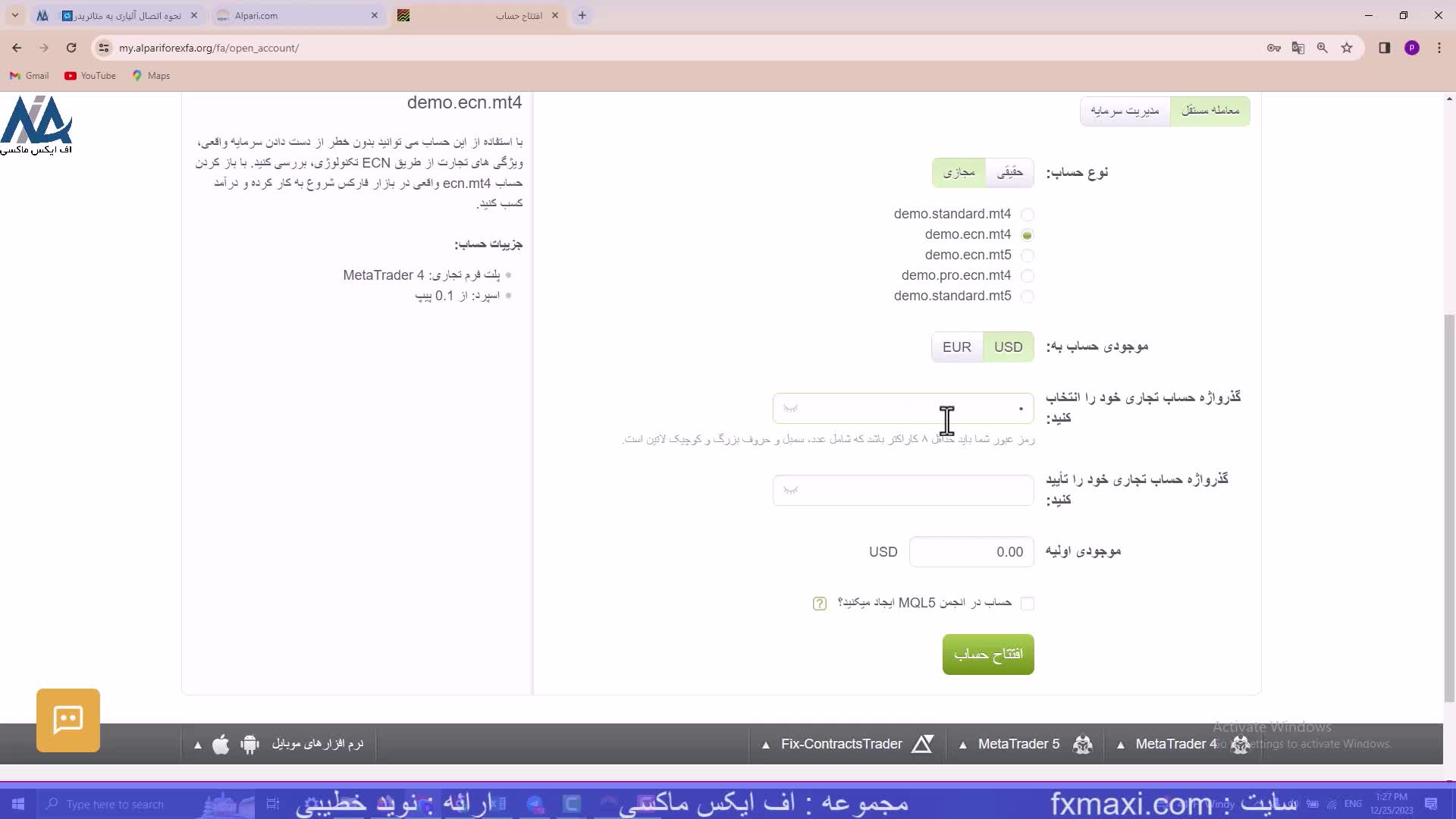Expand the MetaTrader 4 footer menu
This screenshot has height=819, width=1456.
point(1175,745)
